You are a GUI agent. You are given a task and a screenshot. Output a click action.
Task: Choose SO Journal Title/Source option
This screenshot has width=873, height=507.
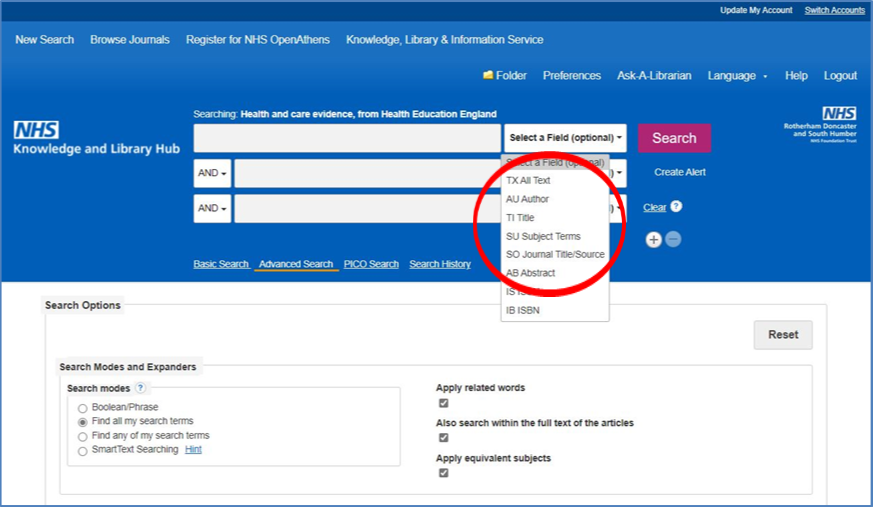pyautogui.click(x=555, y=254)
